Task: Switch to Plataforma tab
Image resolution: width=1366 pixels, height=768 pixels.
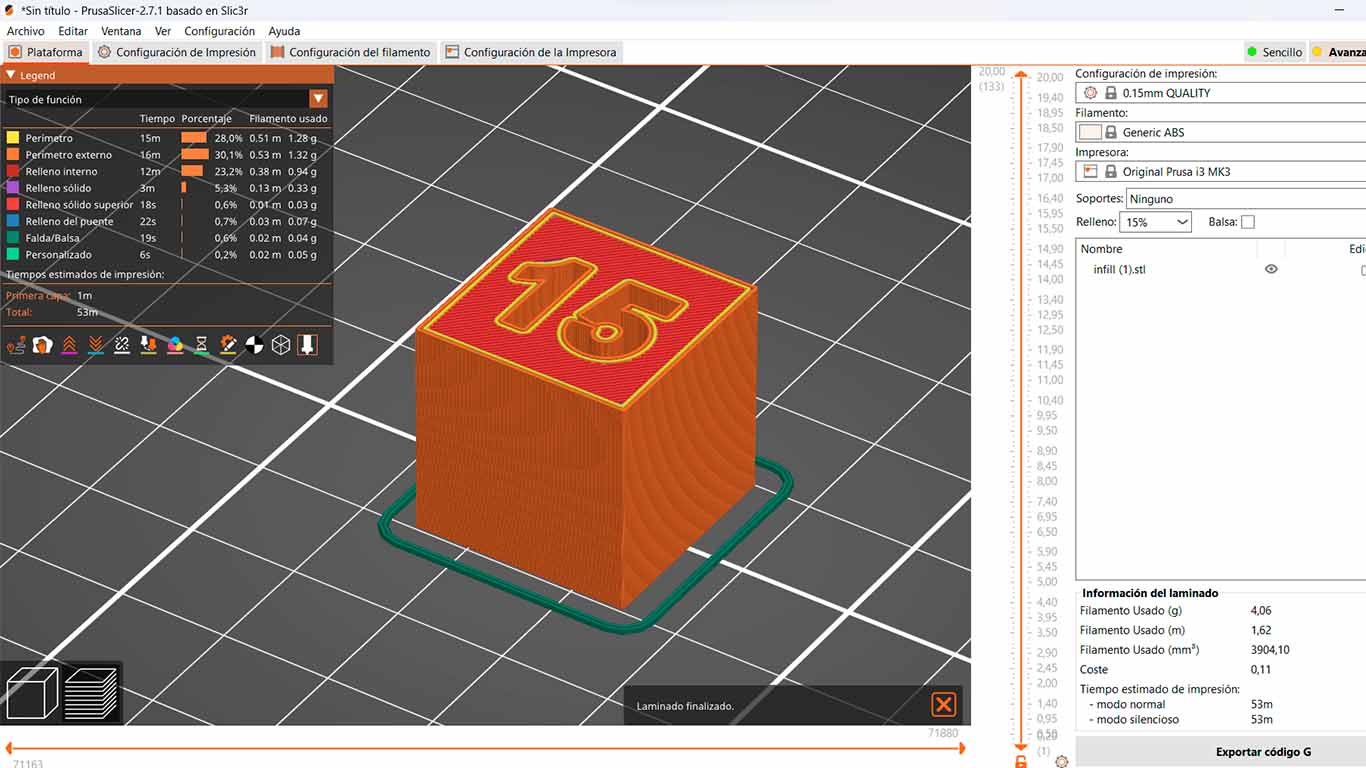Action: (x=46, y=52)
